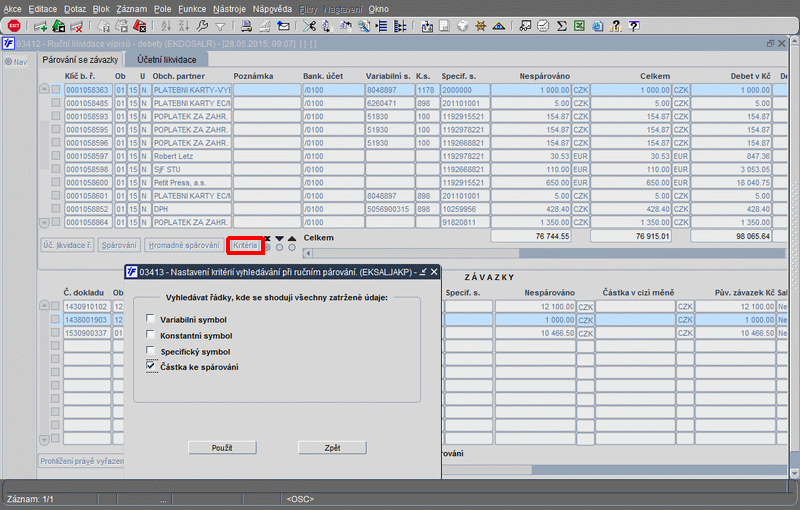Switch to the Účetní likvidace tab
The height and width of the screenshot is (510, 800).
point(167,60)
